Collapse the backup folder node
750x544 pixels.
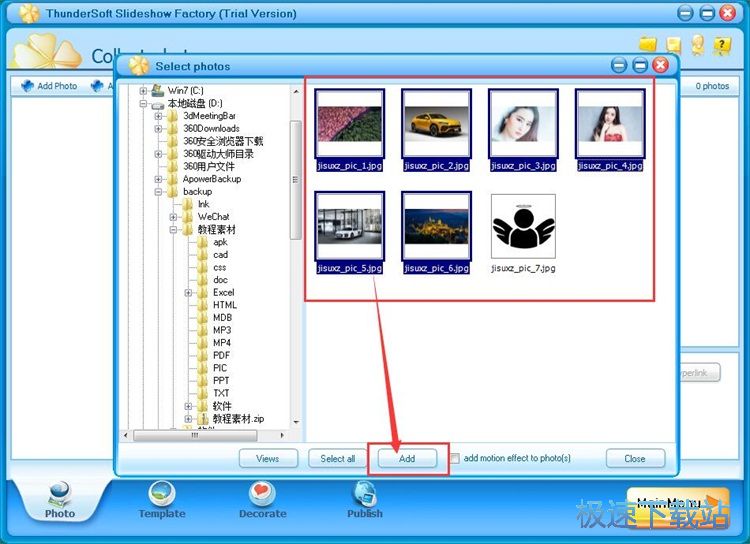click(158, 192)
